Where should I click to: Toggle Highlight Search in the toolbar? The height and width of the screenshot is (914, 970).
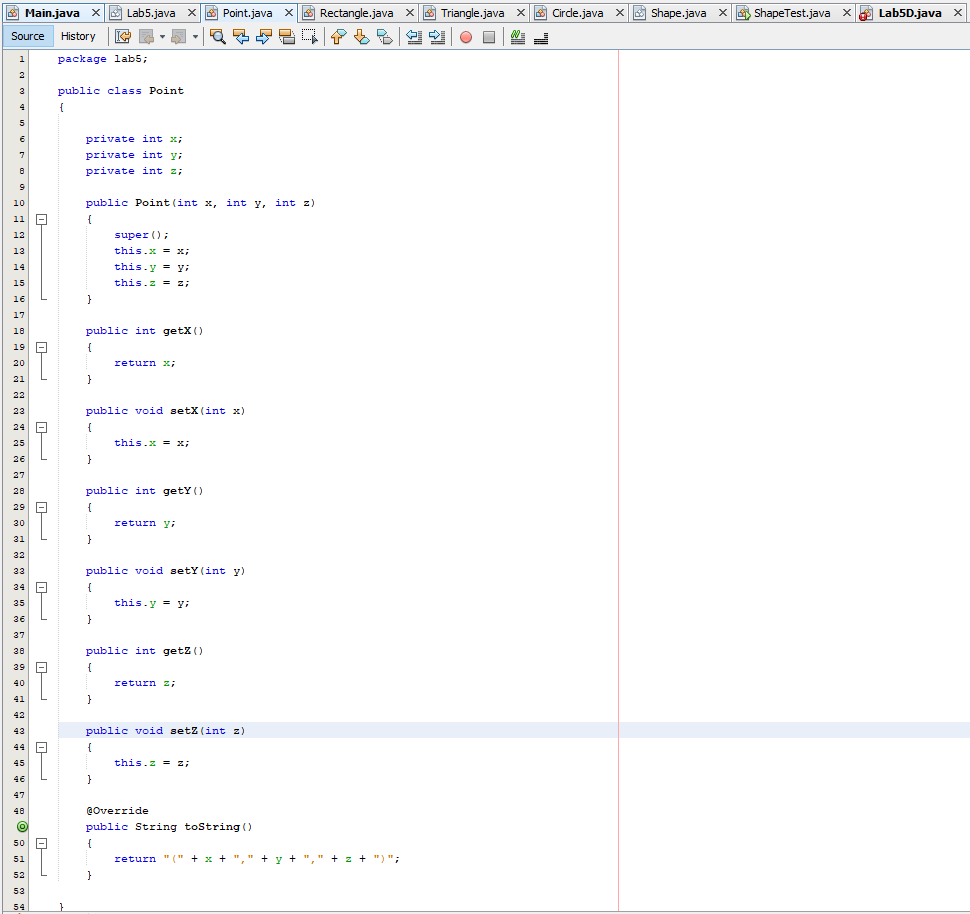286,36
